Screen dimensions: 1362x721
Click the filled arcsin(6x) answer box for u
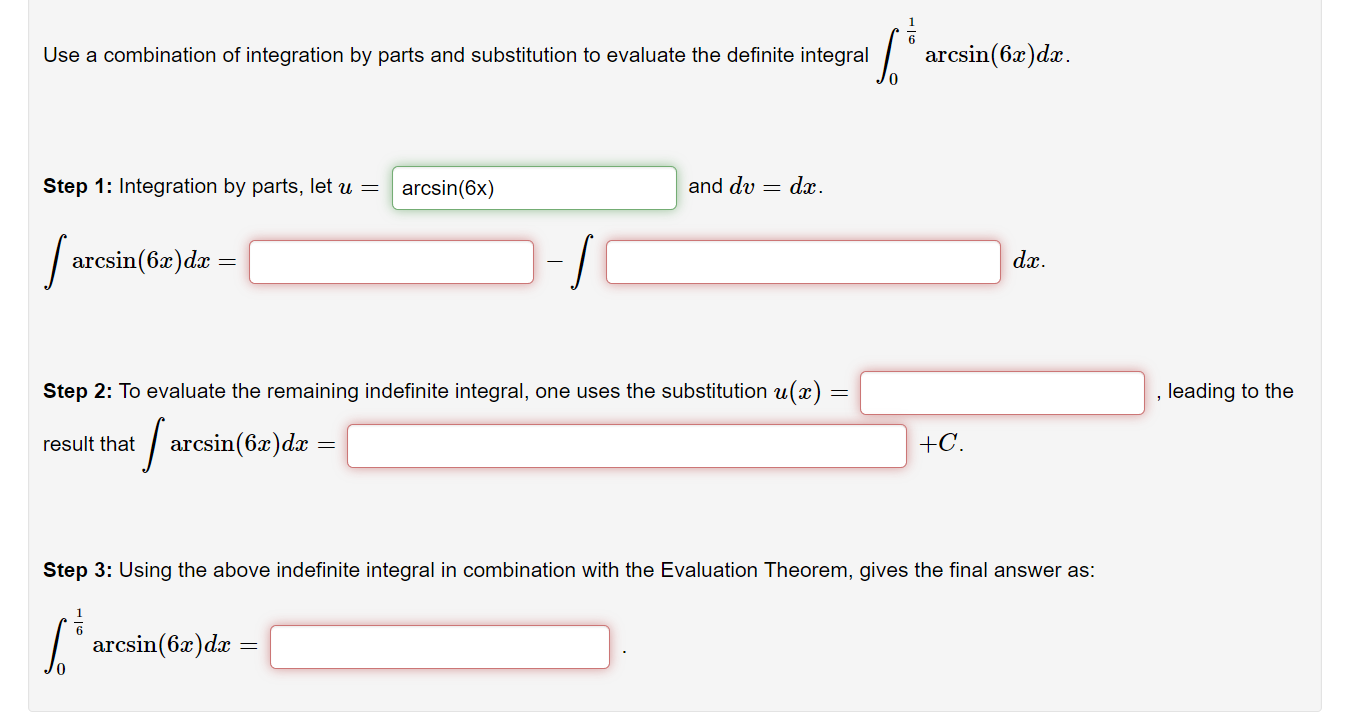point(534,188)
